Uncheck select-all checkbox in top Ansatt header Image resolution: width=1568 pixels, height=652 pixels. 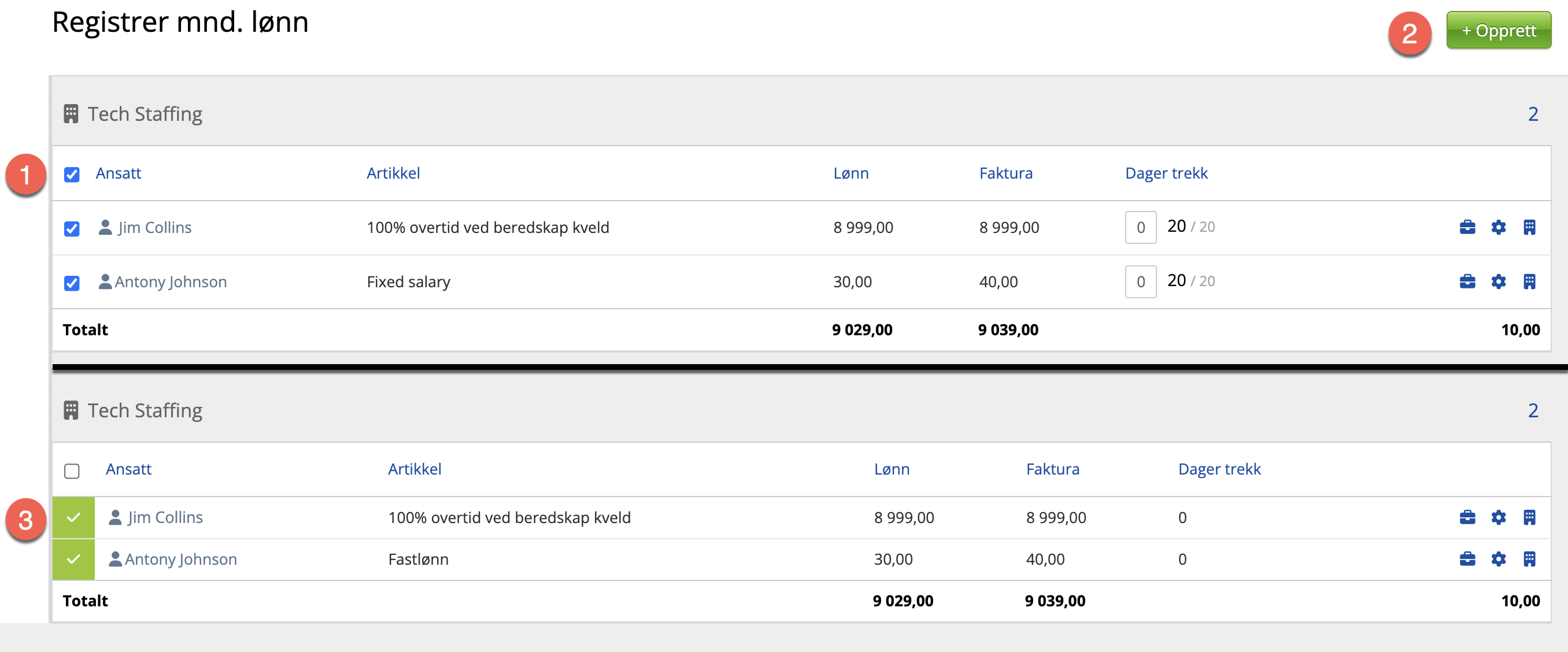point(72,175)
